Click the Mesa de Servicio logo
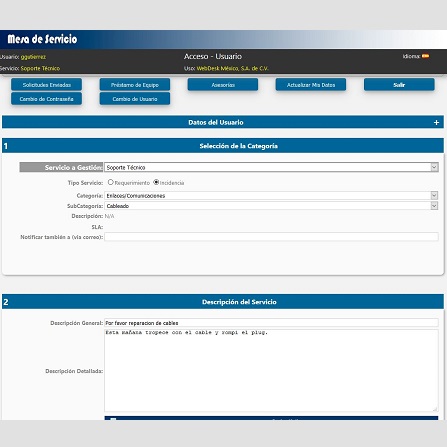 pyautogui.click(x=42, y=39)
